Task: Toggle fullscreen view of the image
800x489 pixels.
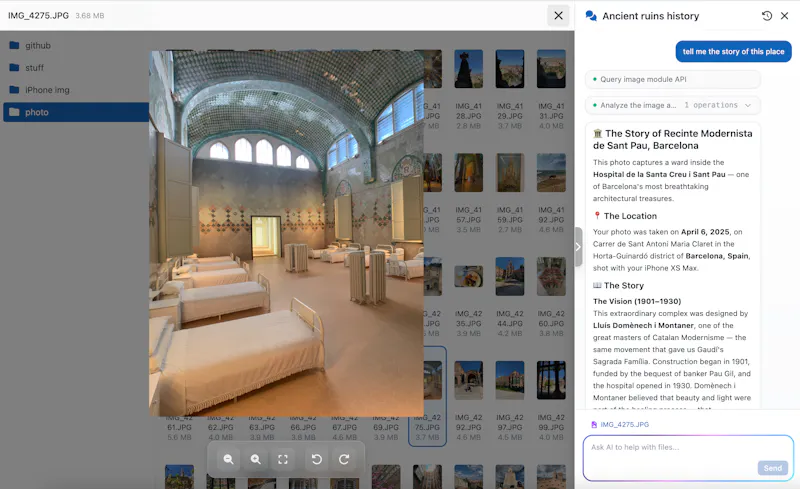Action: [283, 459]
